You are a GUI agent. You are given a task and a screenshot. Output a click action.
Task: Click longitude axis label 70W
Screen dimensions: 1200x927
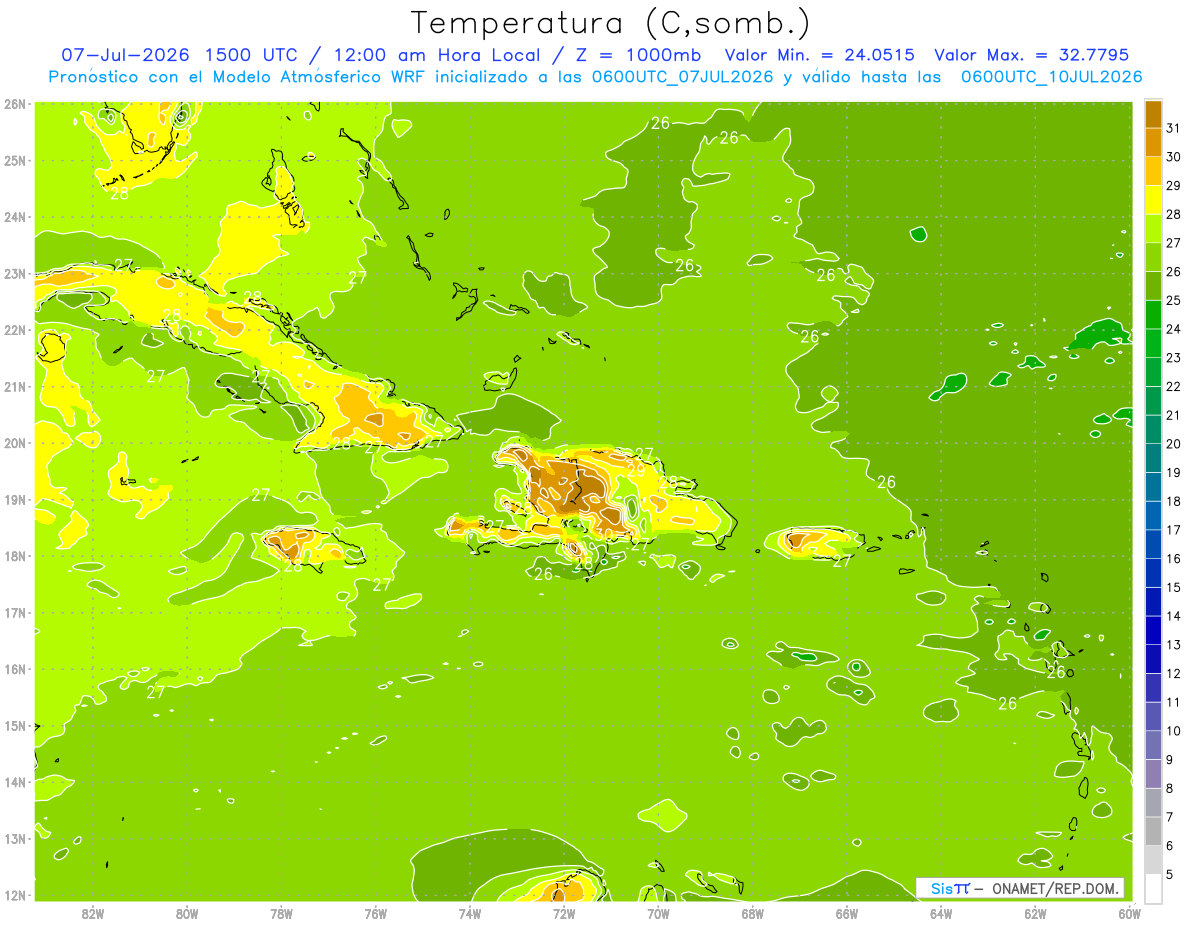[x=658, y=913]
